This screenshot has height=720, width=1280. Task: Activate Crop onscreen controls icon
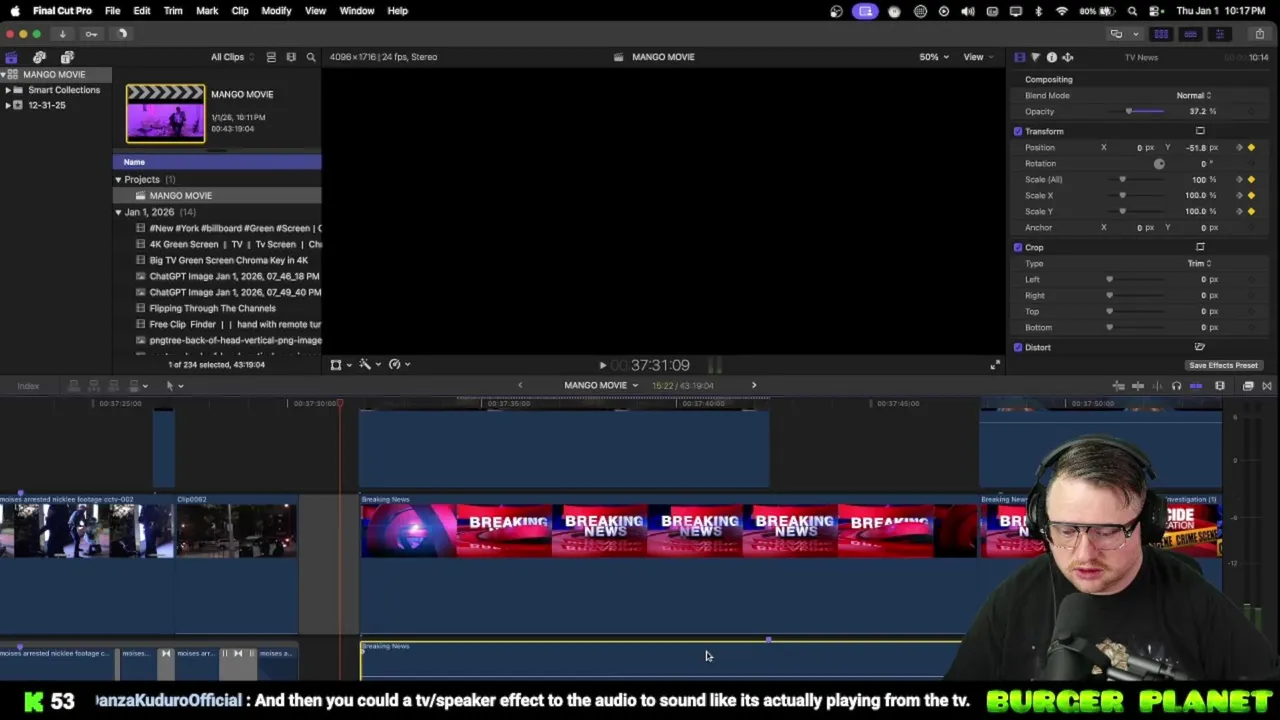click(x=1200, y=247)
